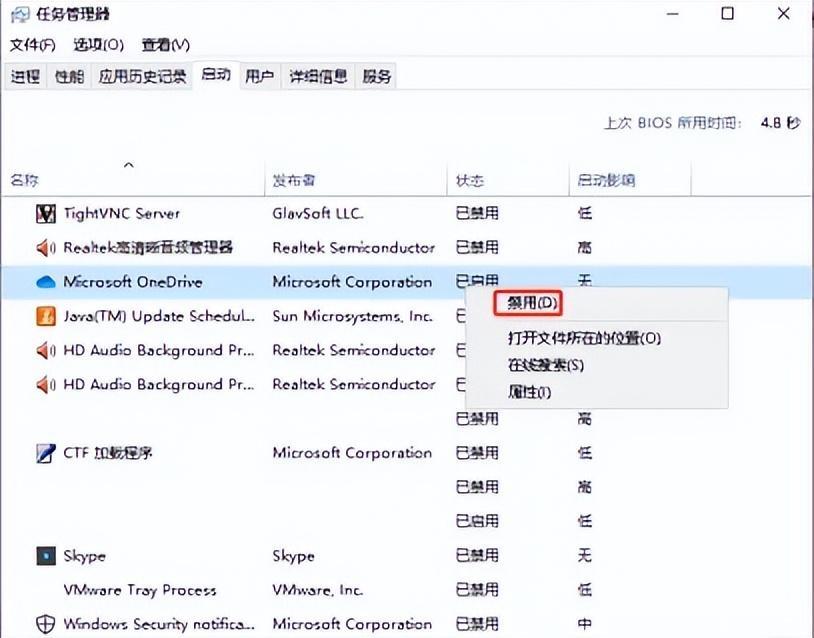Select the TightVNC Server row name
The width and height of the screenshot is (814, 638).
click(x=121, y=213)
